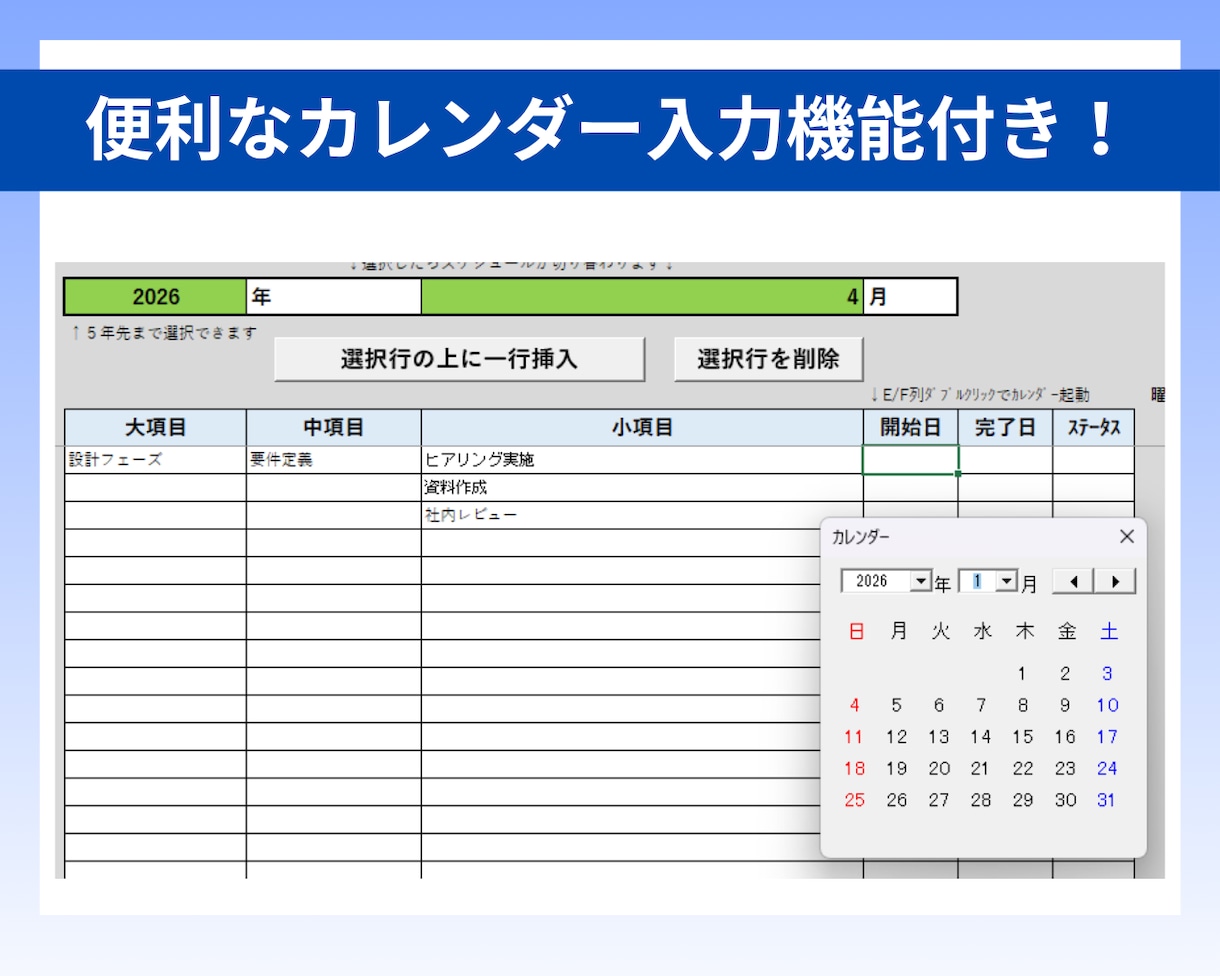Close the カレンダー dialog
This screenshot has height=976, width=1220.
click(x=1127, y=537)
